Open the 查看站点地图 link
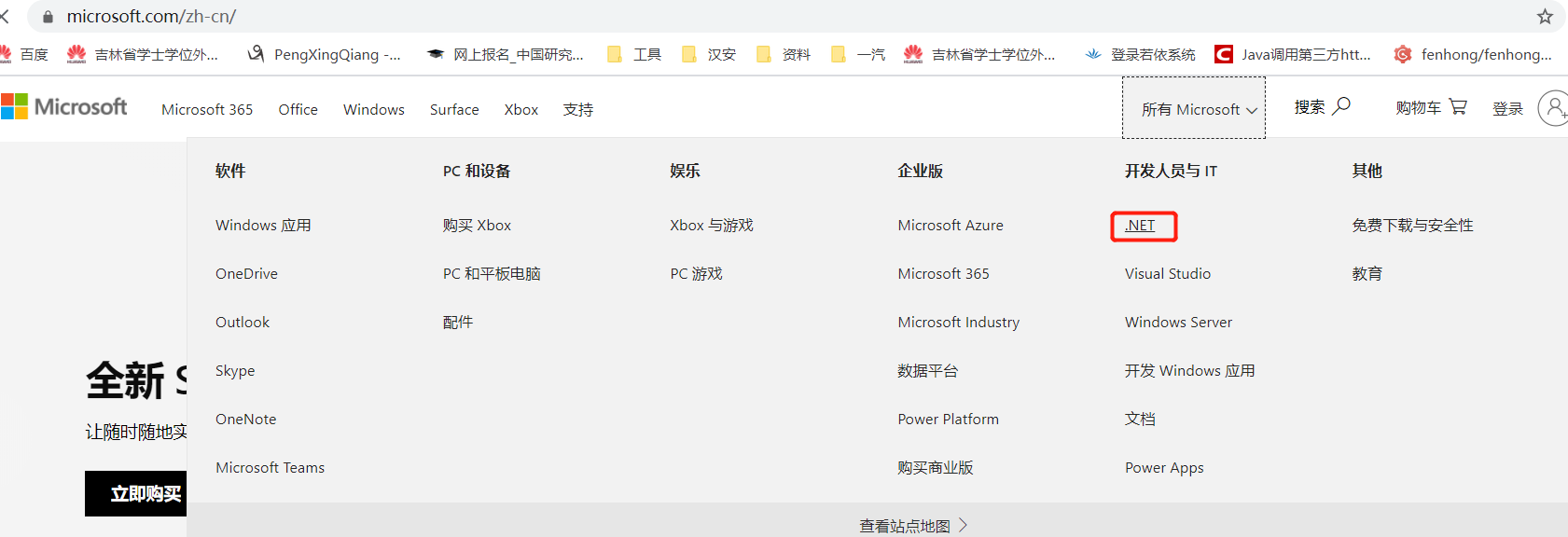1568x537 pixels. 913,526
